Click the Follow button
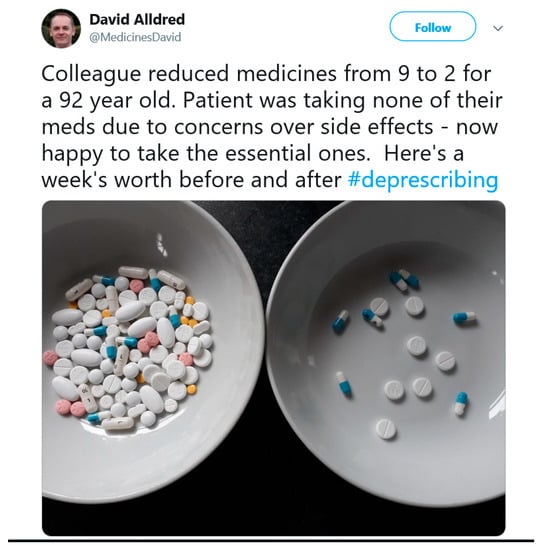This screenshot has height=550, width=541. (432, 27)
